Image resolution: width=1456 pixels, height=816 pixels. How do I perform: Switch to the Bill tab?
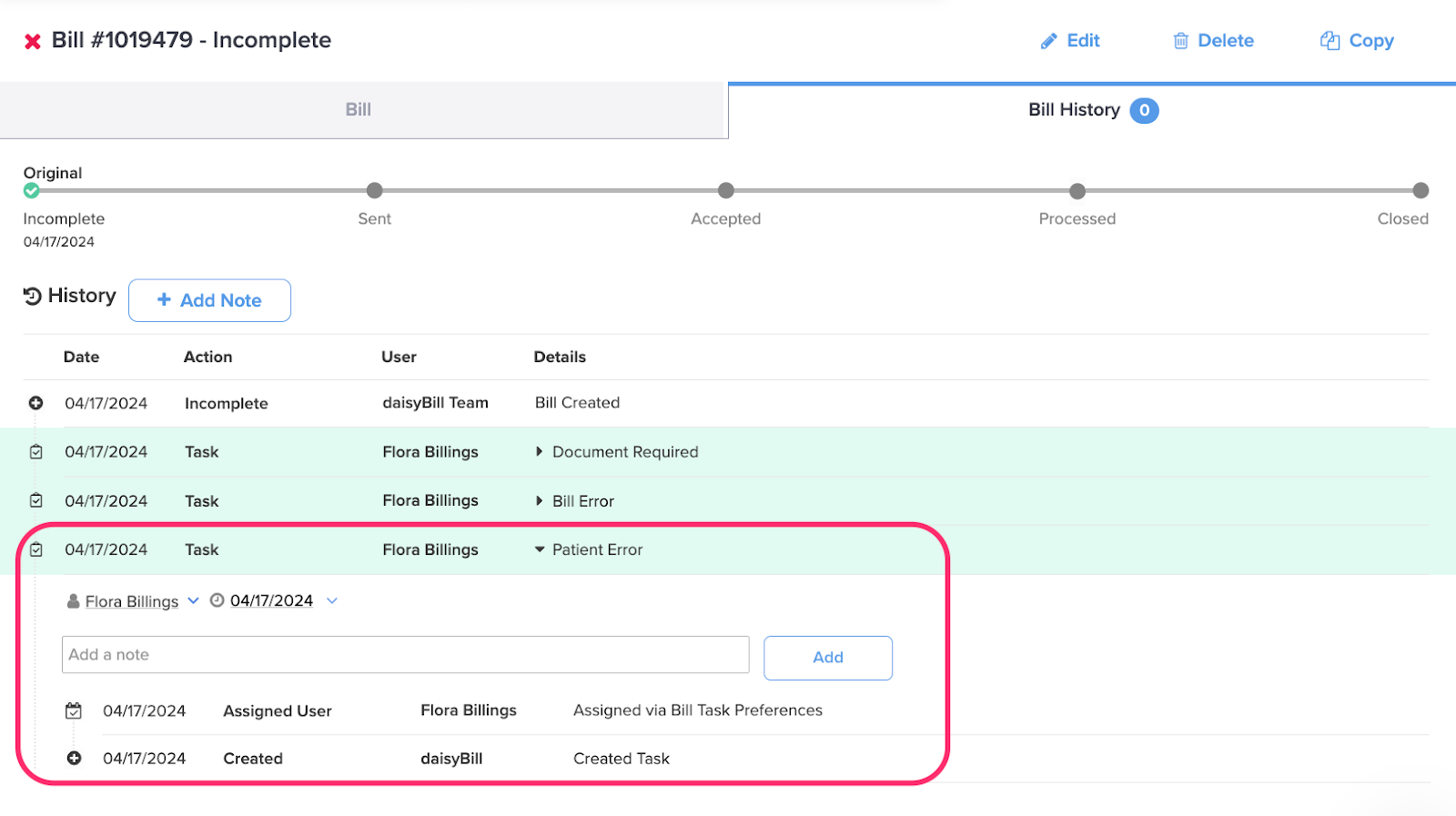point(359,110)
